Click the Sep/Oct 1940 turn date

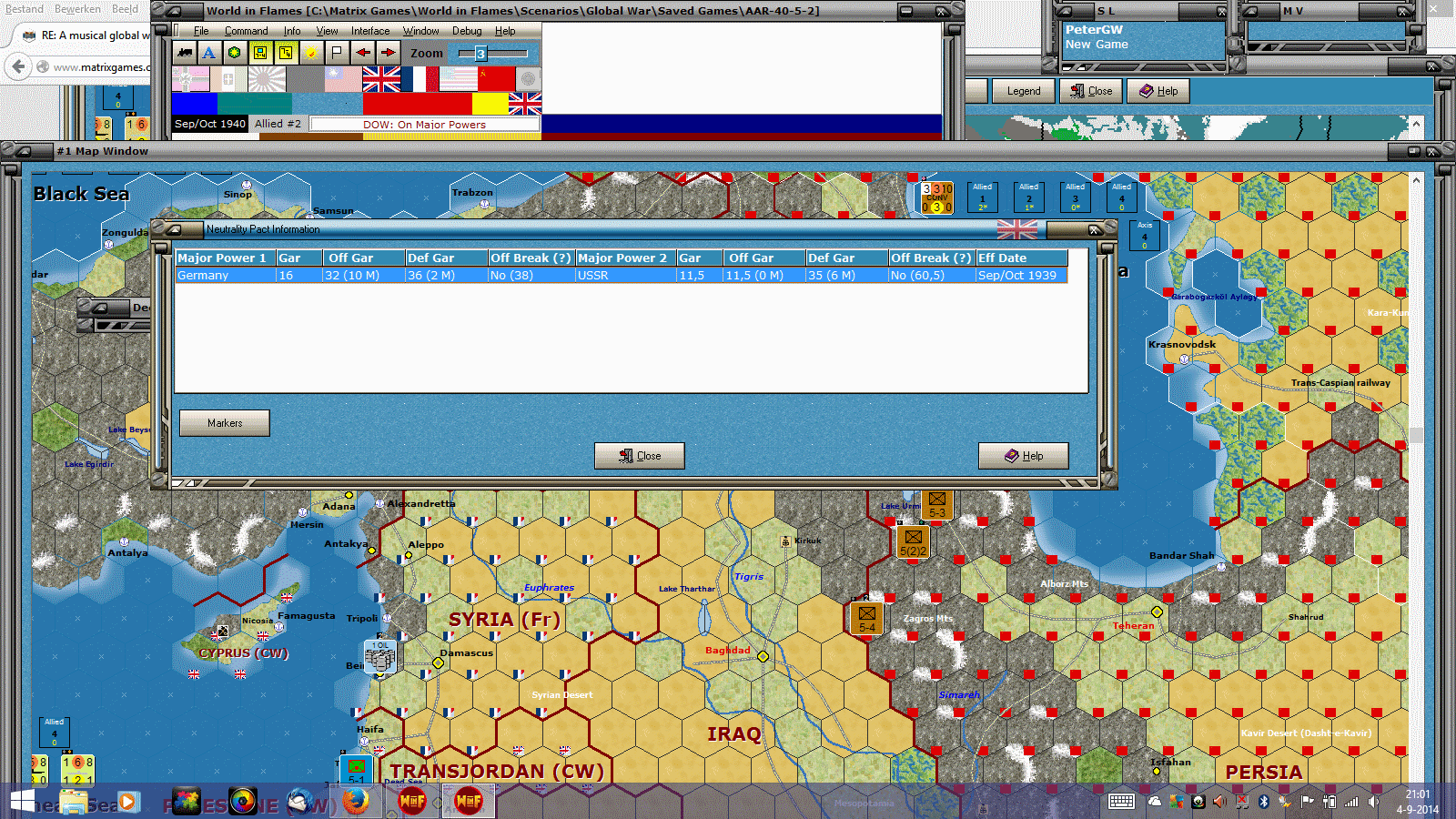[210, 124]
